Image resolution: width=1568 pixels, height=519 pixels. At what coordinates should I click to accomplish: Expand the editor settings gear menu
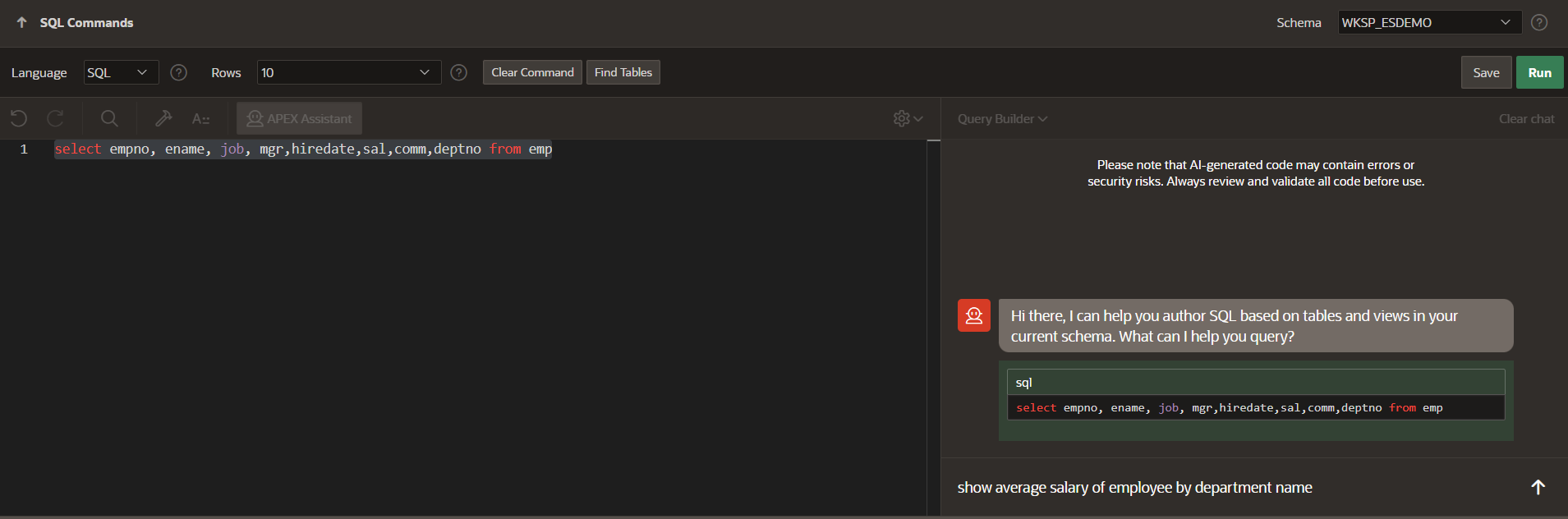(x=908, y=118)
